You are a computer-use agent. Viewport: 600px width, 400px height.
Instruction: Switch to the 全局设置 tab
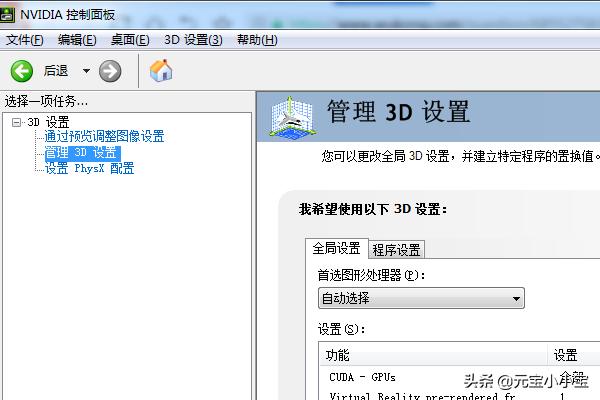336,248
